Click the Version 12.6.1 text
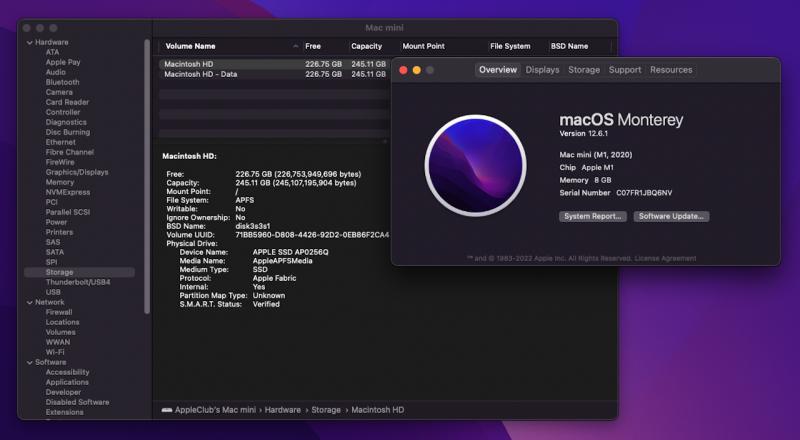This screenshot has width=800, height=440. [x=584, y=134]
